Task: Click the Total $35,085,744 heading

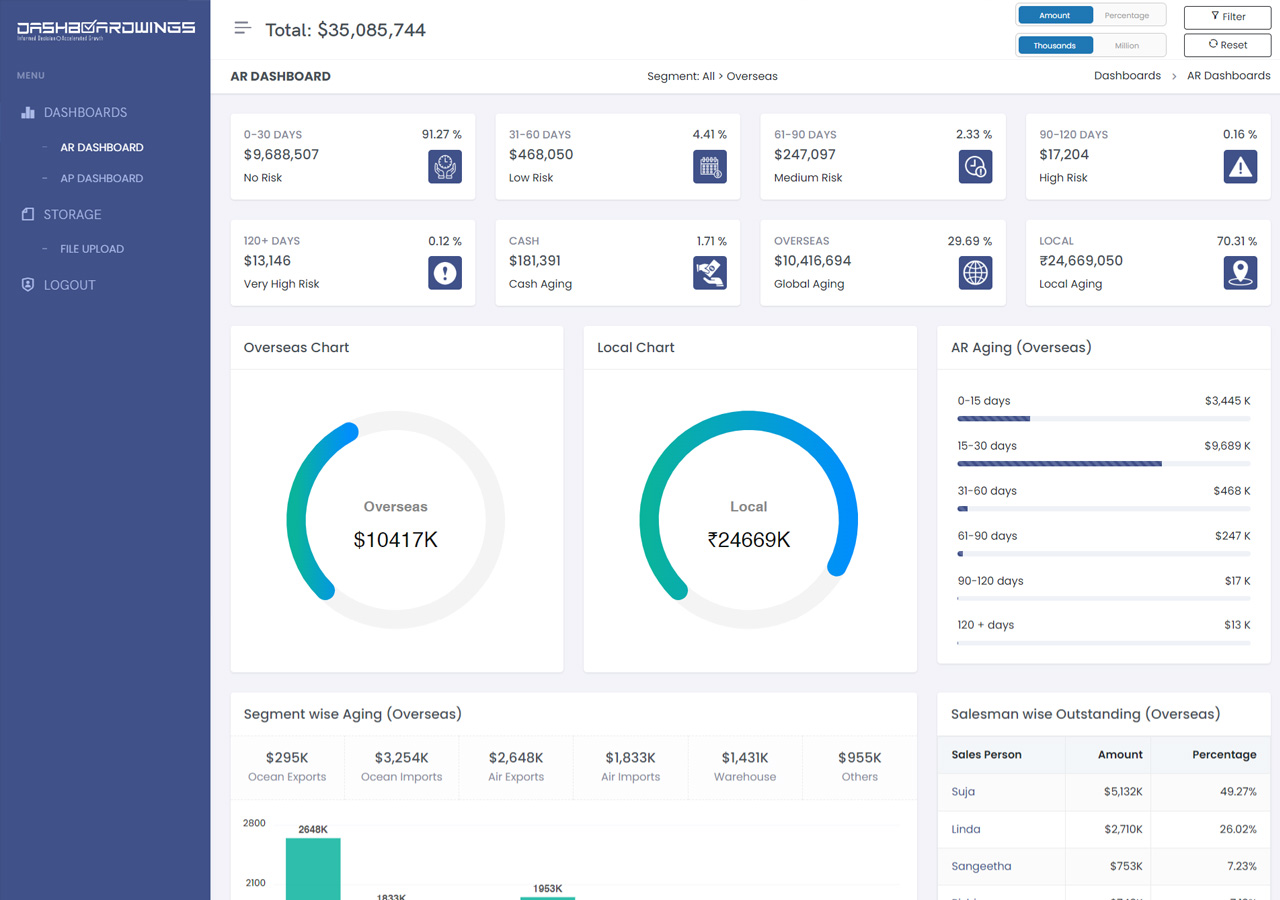Action: 345,30
